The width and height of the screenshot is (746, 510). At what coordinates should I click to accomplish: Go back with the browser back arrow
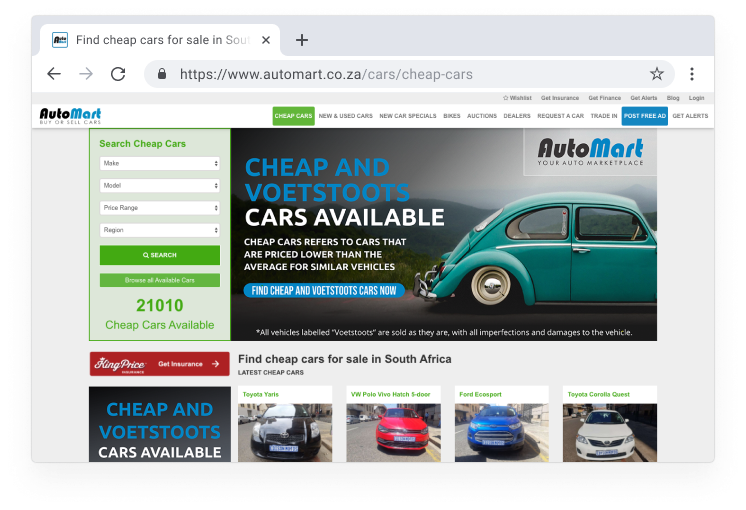pyautogui.click(x=54, y=74)
